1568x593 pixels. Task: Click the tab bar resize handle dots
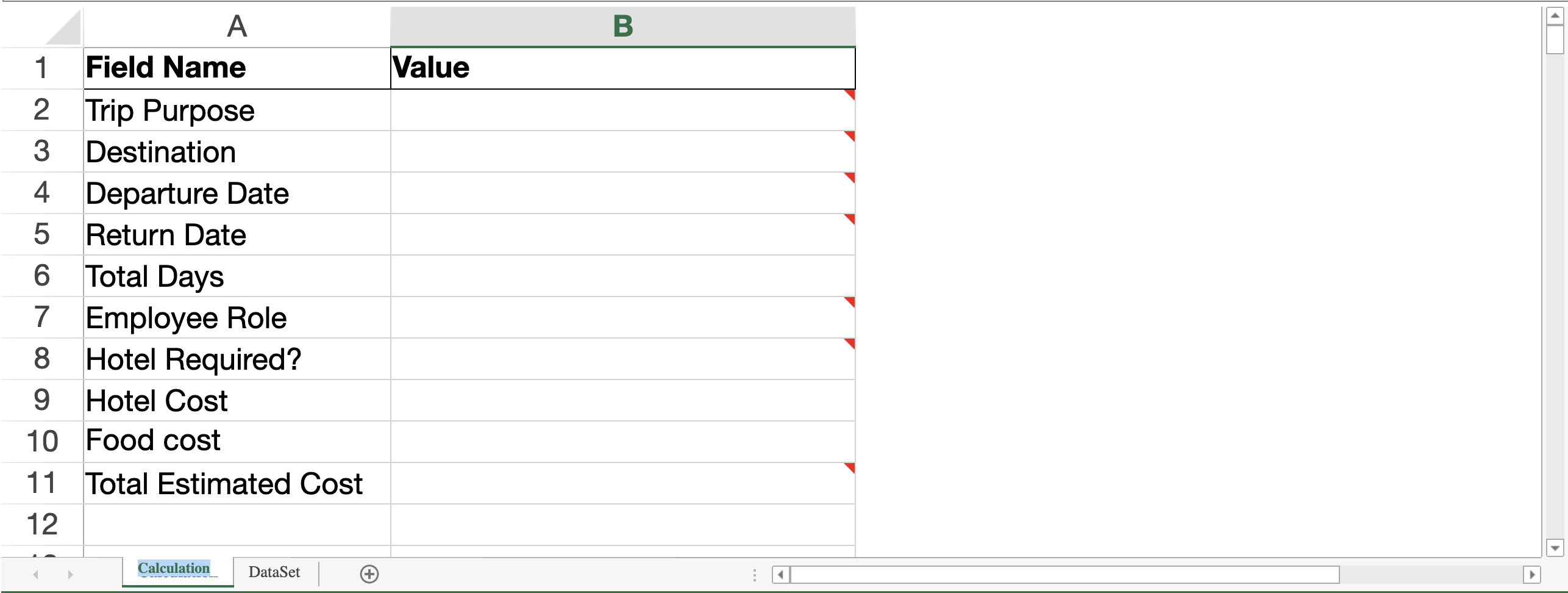755,575
